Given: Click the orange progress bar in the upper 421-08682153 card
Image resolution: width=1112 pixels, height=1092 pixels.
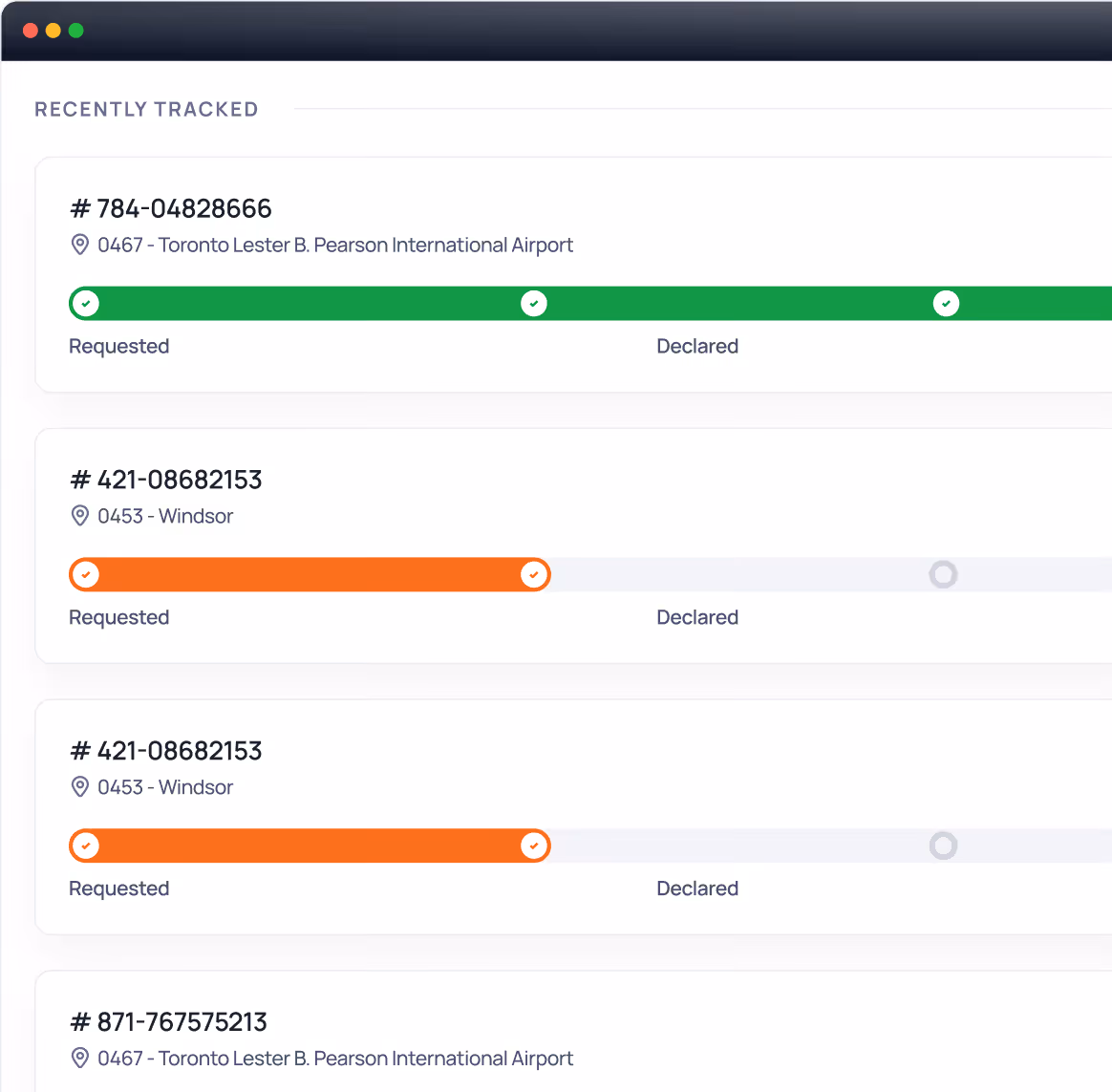Looking at the screenshot, I should tap(310, 574).
